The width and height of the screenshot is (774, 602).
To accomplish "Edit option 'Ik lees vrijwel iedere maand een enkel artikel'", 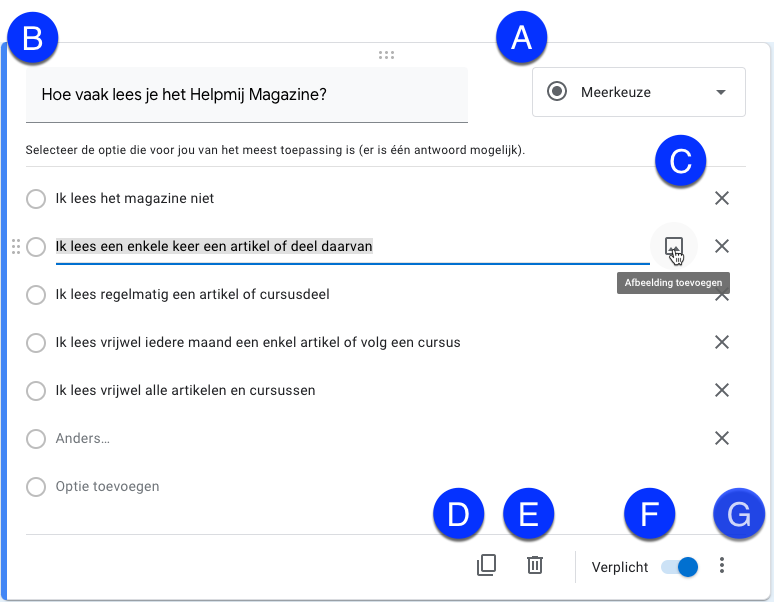I will point(258,342).
